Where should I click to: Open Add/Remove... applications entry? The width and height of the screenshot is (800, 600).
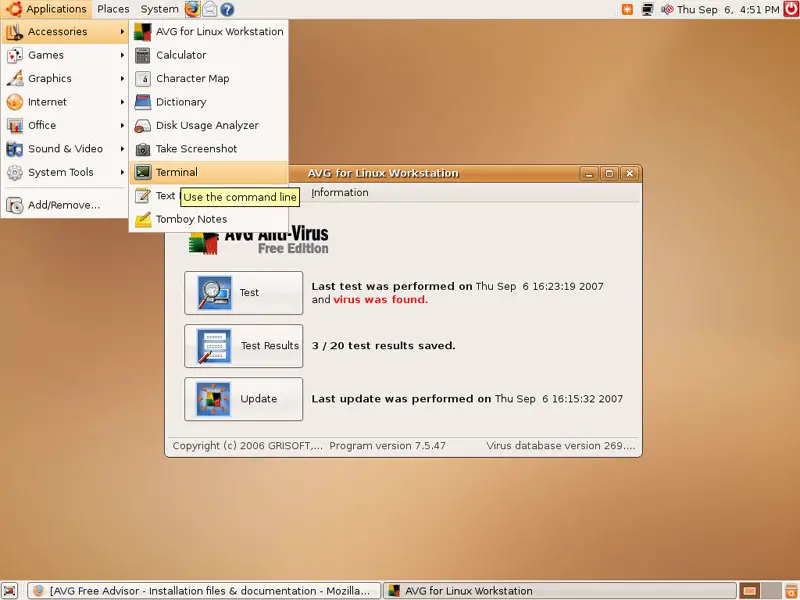pos(65,205)
